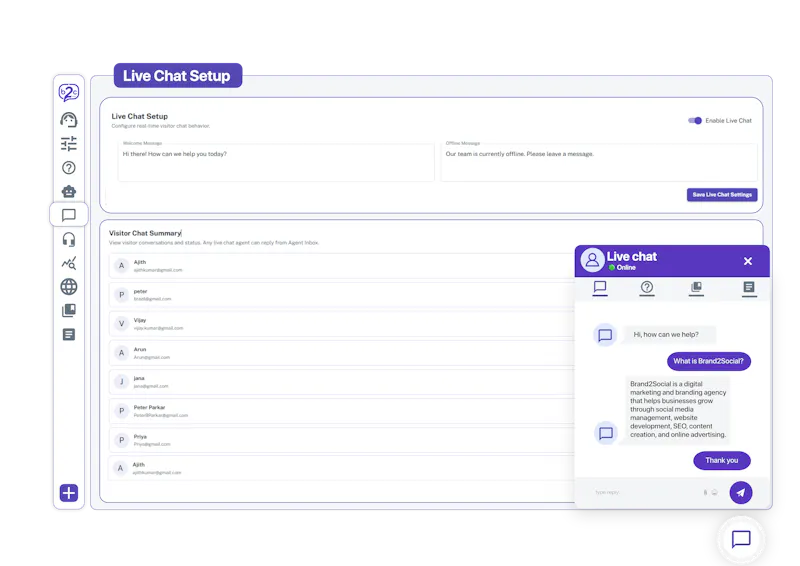Toggle the Enable Live Chat switch
Viewport: 800px width, 566px height.
coord(694,120)
